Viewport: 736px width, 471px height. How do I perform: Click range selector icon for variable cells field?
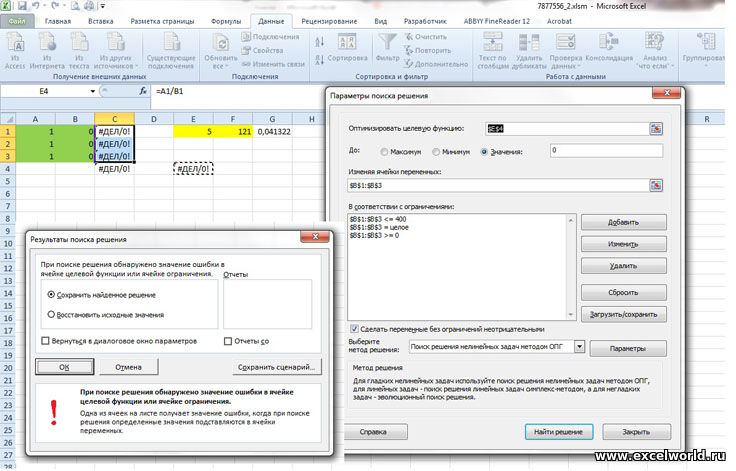[656, 186]
